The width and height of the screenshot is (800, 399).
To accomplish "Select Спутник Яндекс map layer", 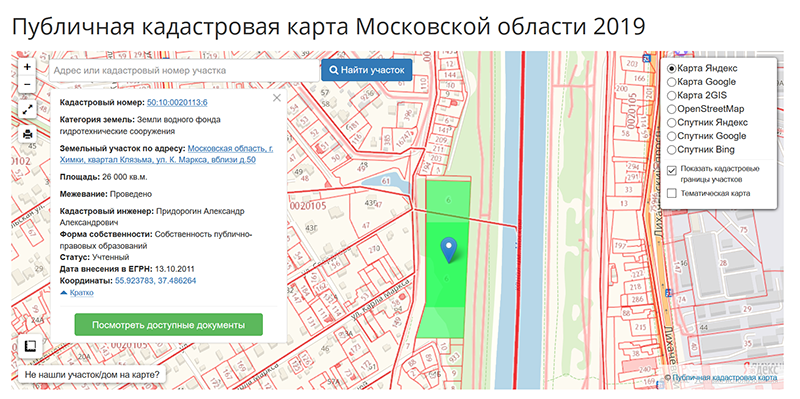I will [x=708, y=122].
